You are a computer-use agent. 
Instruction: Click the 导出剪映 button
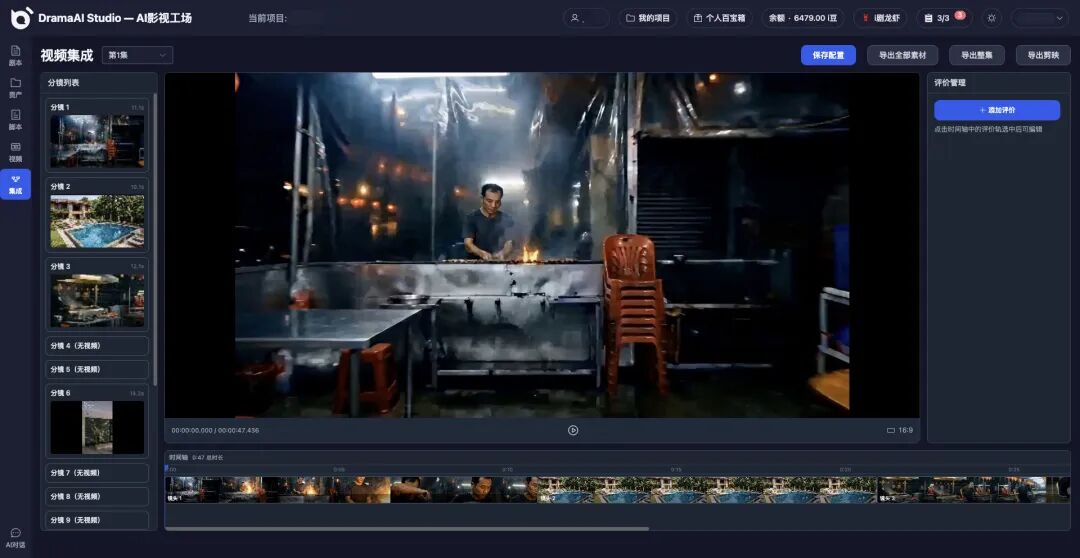point(1043,55)
